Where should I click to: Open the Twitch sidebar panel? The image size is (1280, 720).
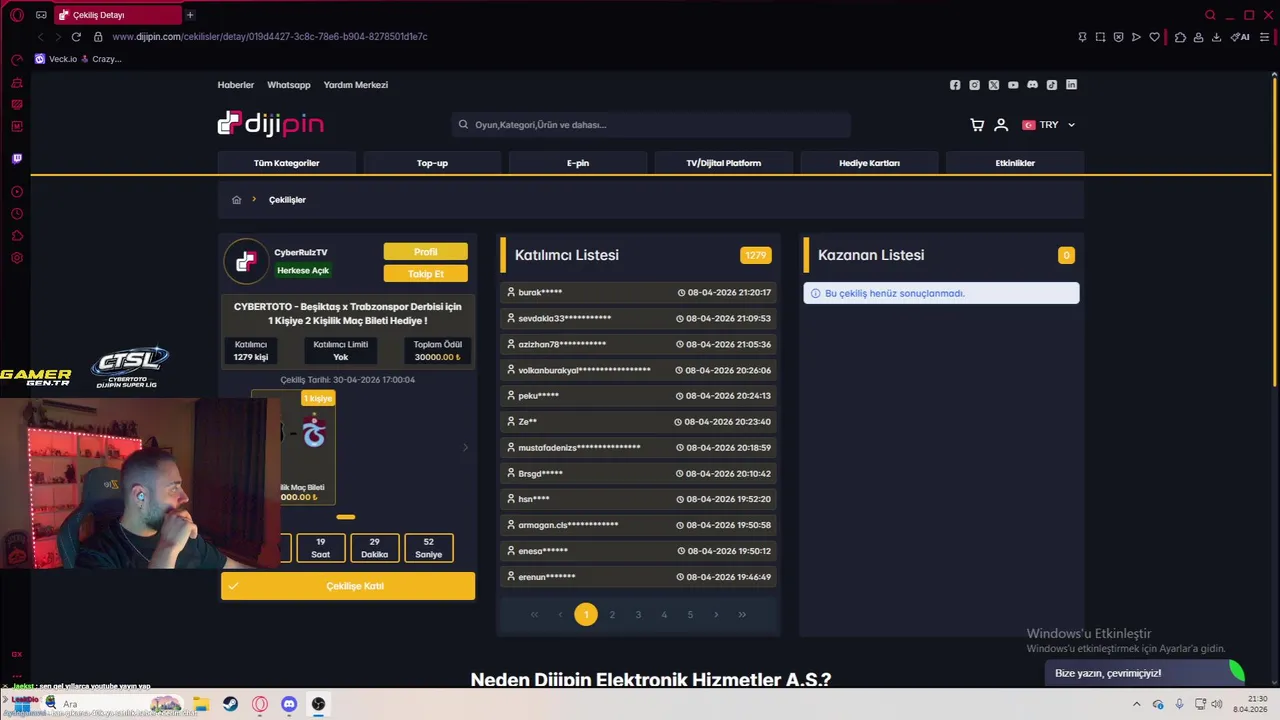(x=17, y=158)
